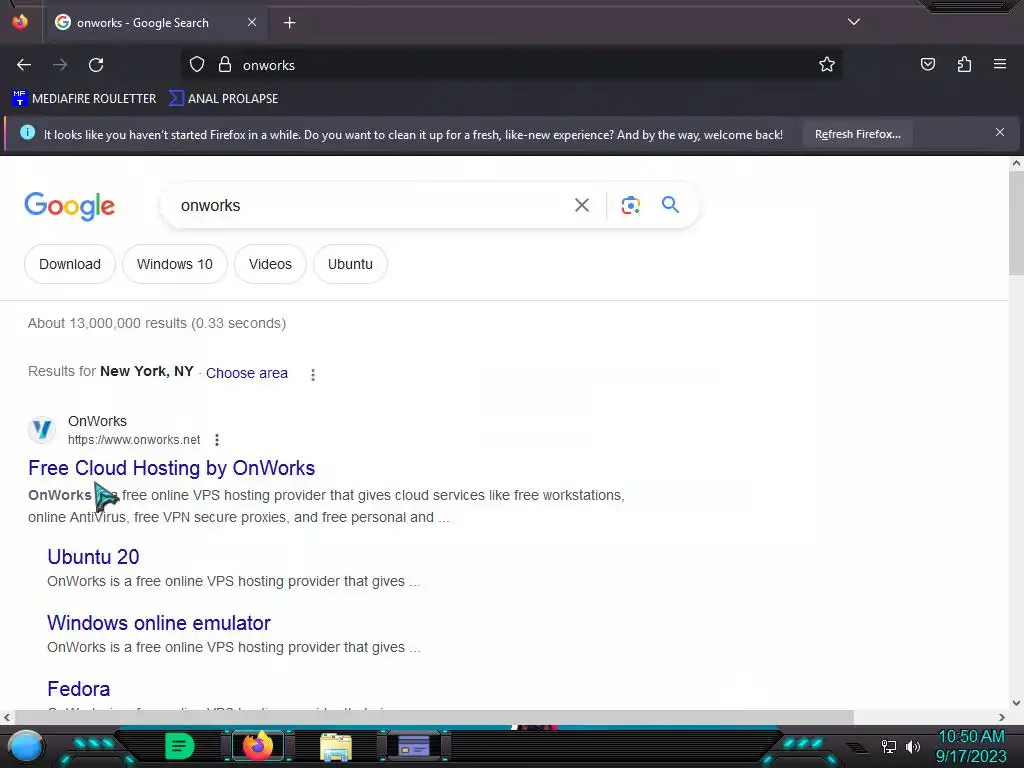
Task: Click the forward navigation arrow
Action: tap(60, 65)
